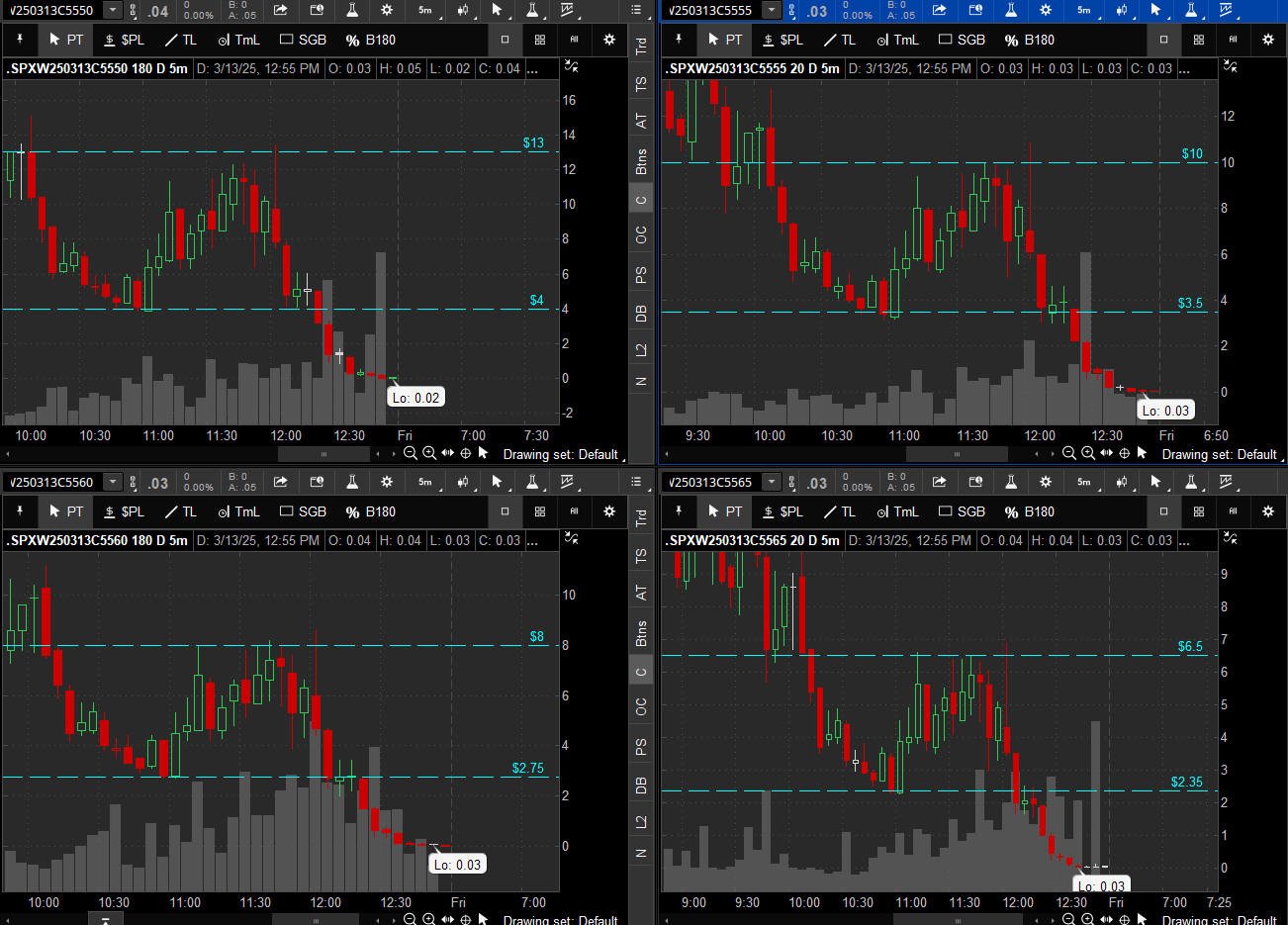Open the studies flask icon in C5555 header

coord(1011,10)
